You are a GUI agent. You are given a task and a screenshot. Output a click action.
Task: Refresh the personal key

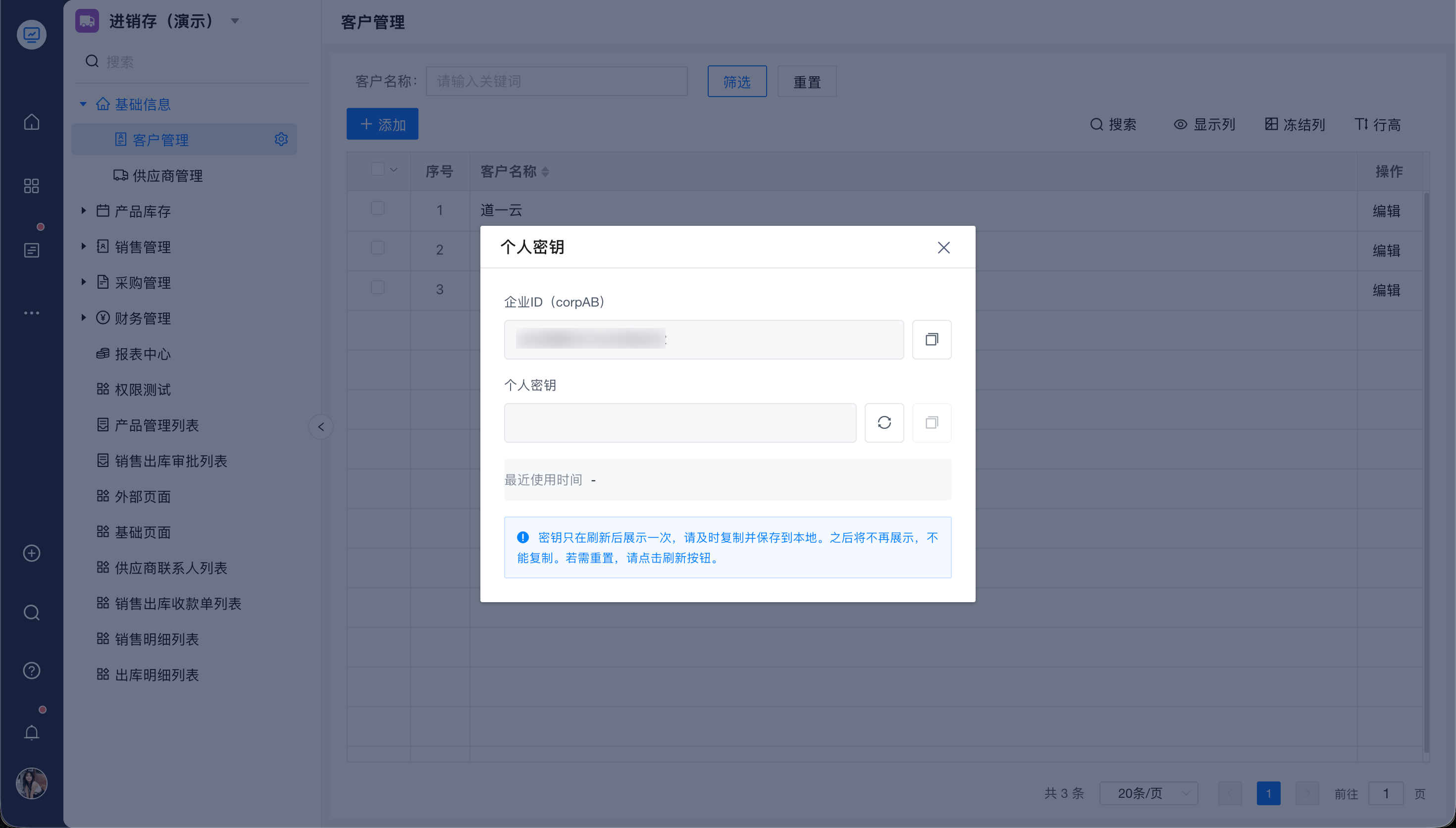884,422
